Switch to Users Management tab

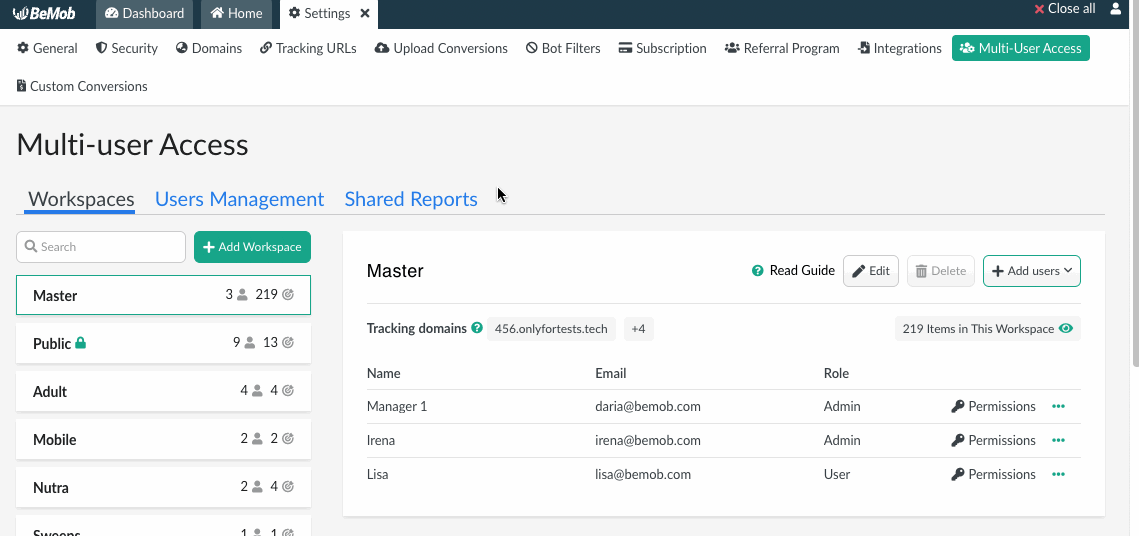tap(239, 199)
